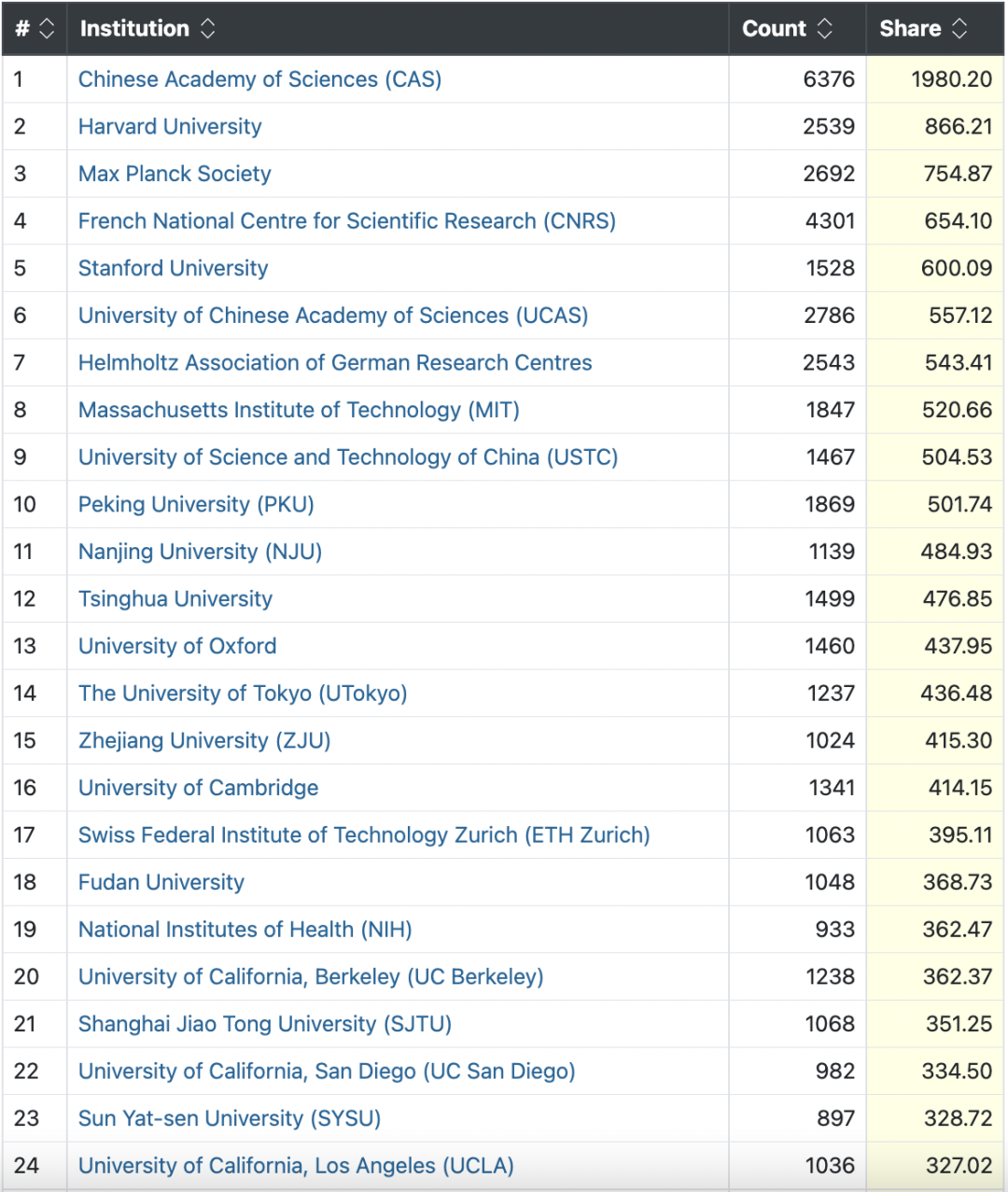Click the Share column header
The width and height of the screenshot is (1008, 1192).
tap(909, 28)
